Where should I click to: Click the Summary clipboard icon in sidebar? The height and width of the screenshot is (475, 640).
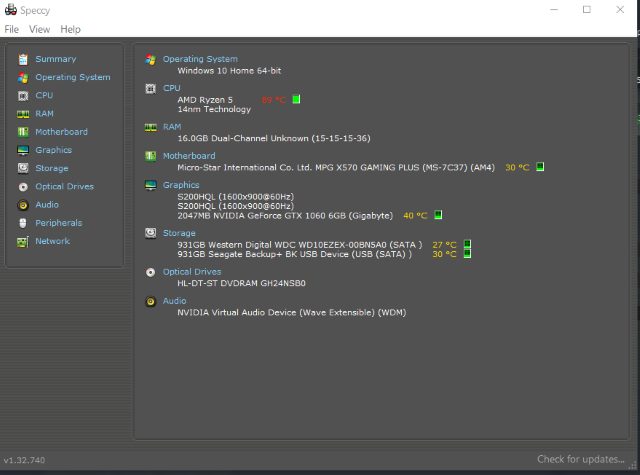23,60
